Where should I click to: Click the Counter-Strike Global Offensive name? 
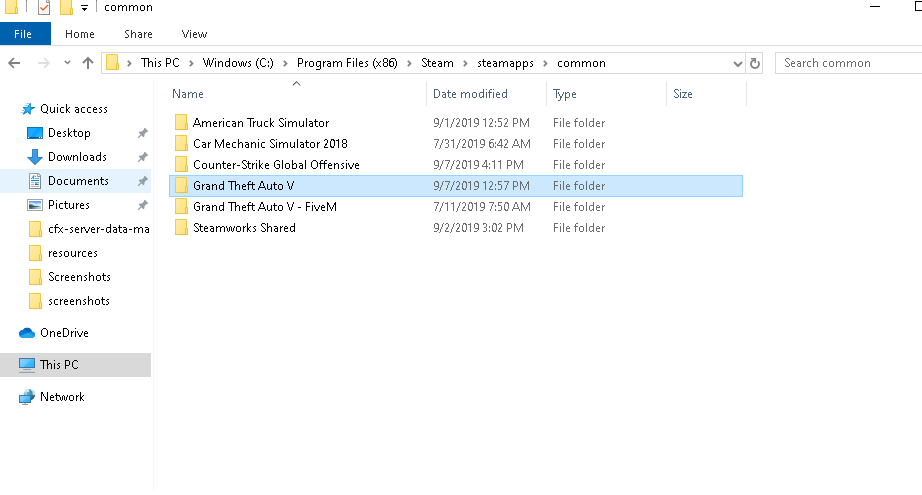click(276, 165)
